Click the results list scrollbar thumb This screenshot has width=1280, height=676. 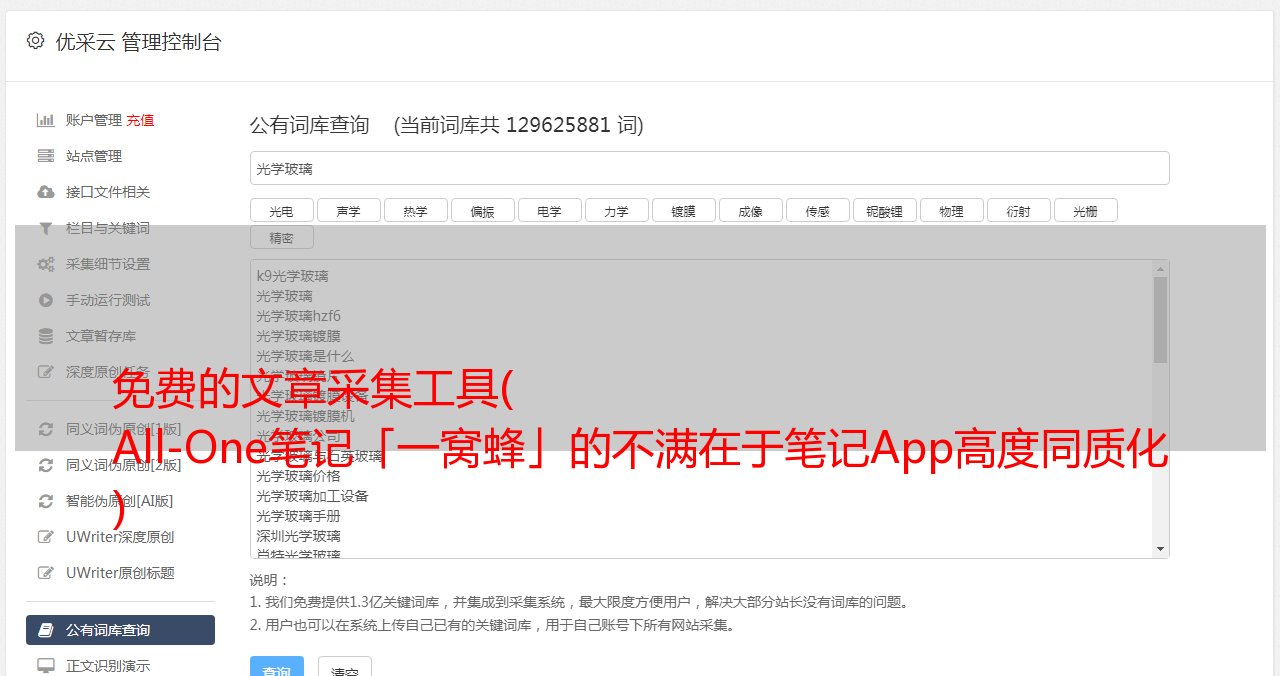(1160, 320)
